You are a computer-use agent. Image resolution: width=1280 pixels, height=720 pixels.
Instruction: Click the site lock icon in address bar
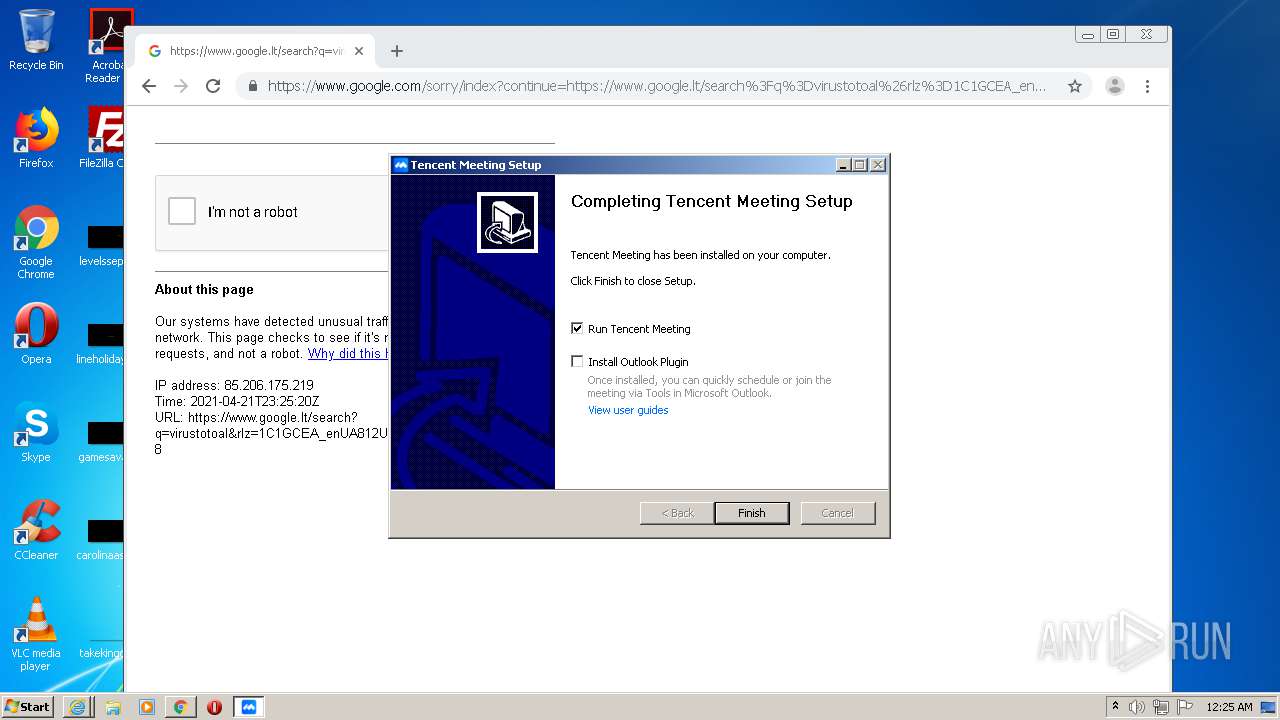pyautogui.click(x=253, y=86)
